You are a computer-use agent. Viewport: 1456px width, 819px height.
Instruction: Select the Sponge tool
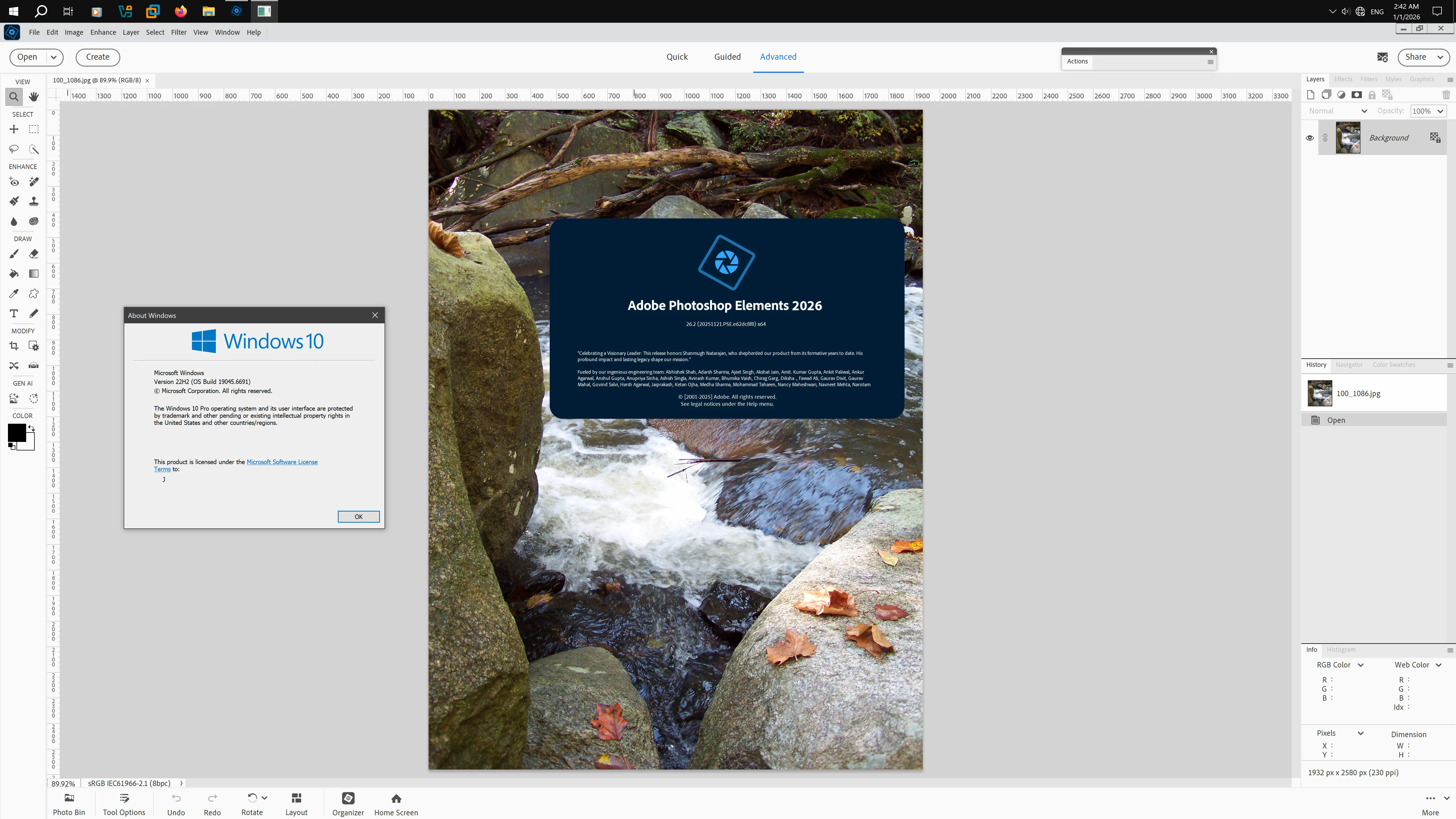[x=34, y=221]
